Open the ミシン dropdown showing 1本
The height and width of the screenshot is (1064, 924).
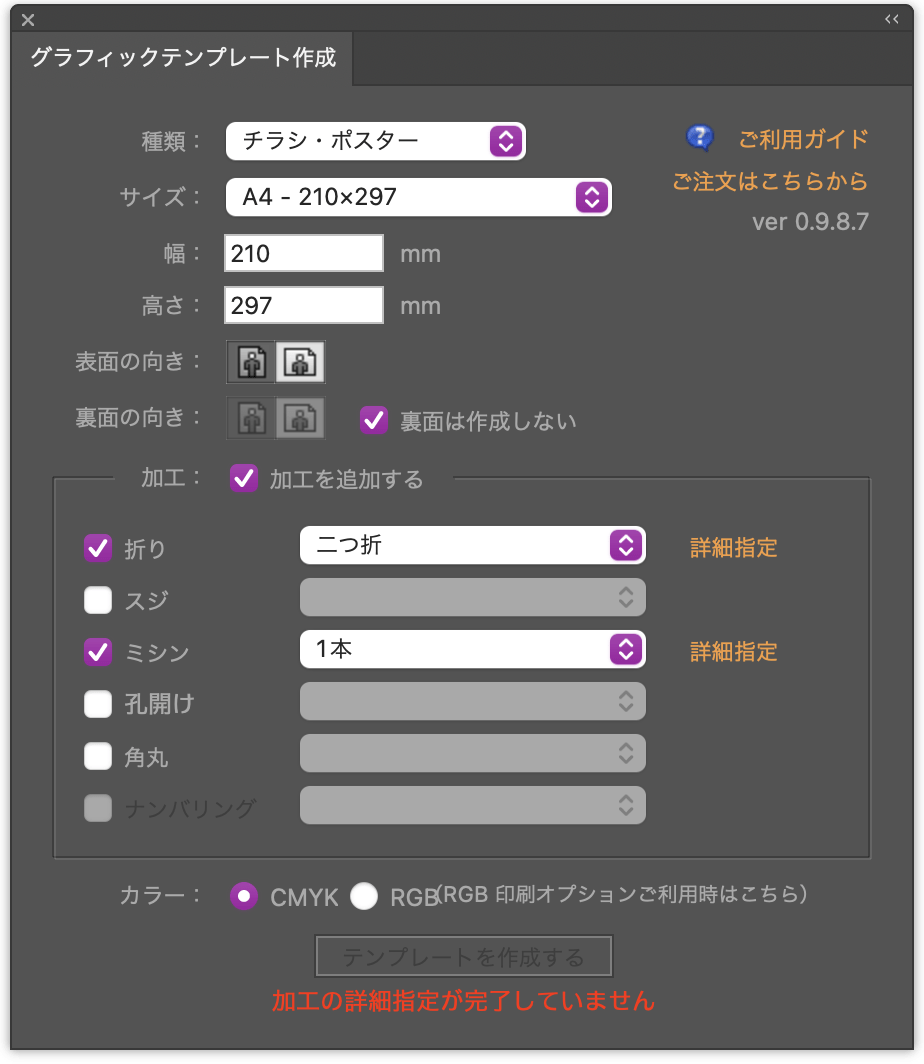pyautogui.click(x=472, y=649)
